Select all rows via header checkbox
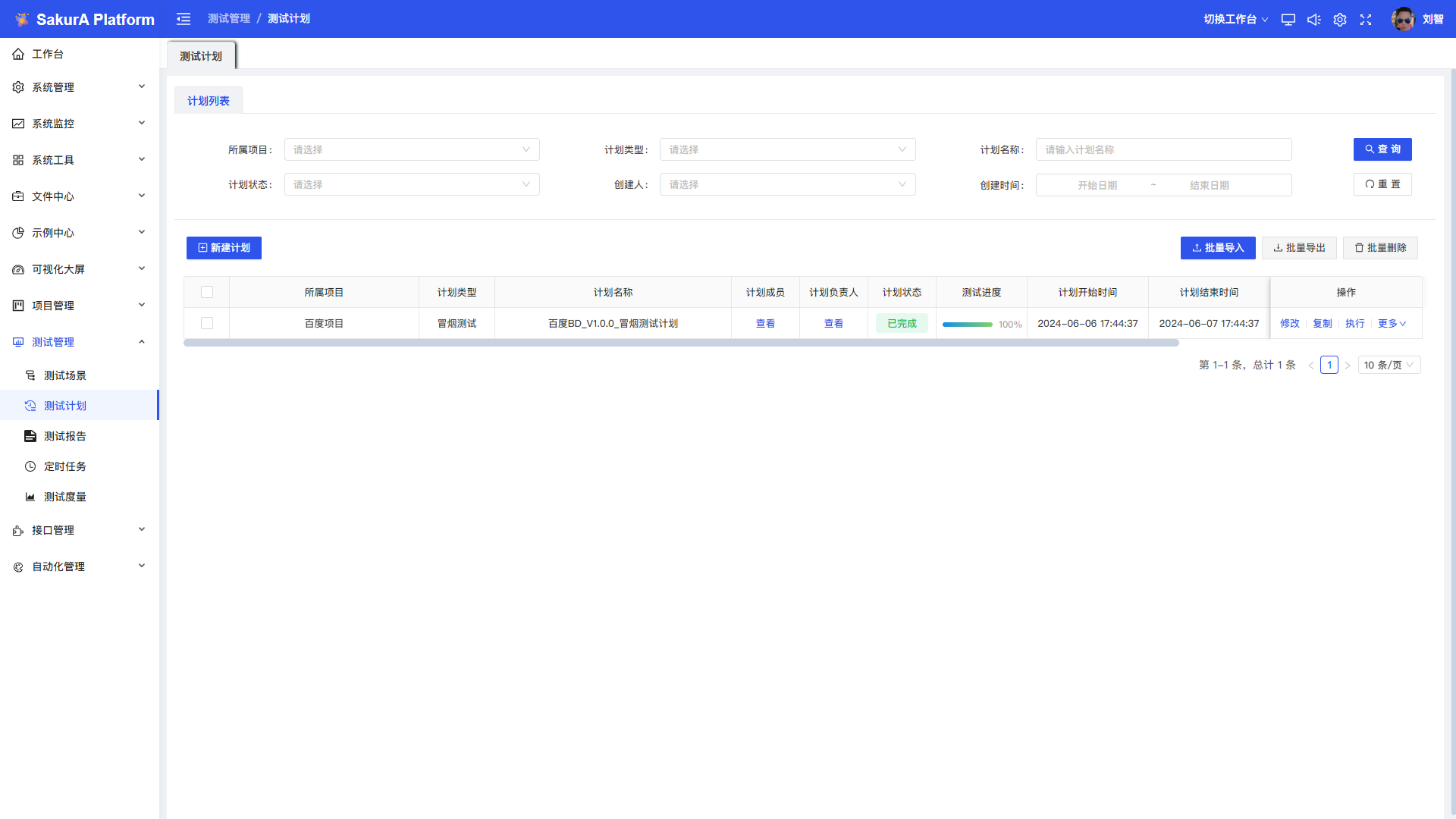 pyautogui.click(x=207, y=292)
